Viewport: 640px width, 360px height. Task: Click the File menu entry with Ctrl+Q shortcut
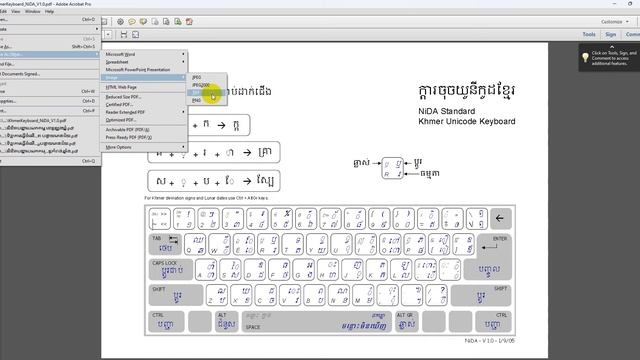point(49,161)
